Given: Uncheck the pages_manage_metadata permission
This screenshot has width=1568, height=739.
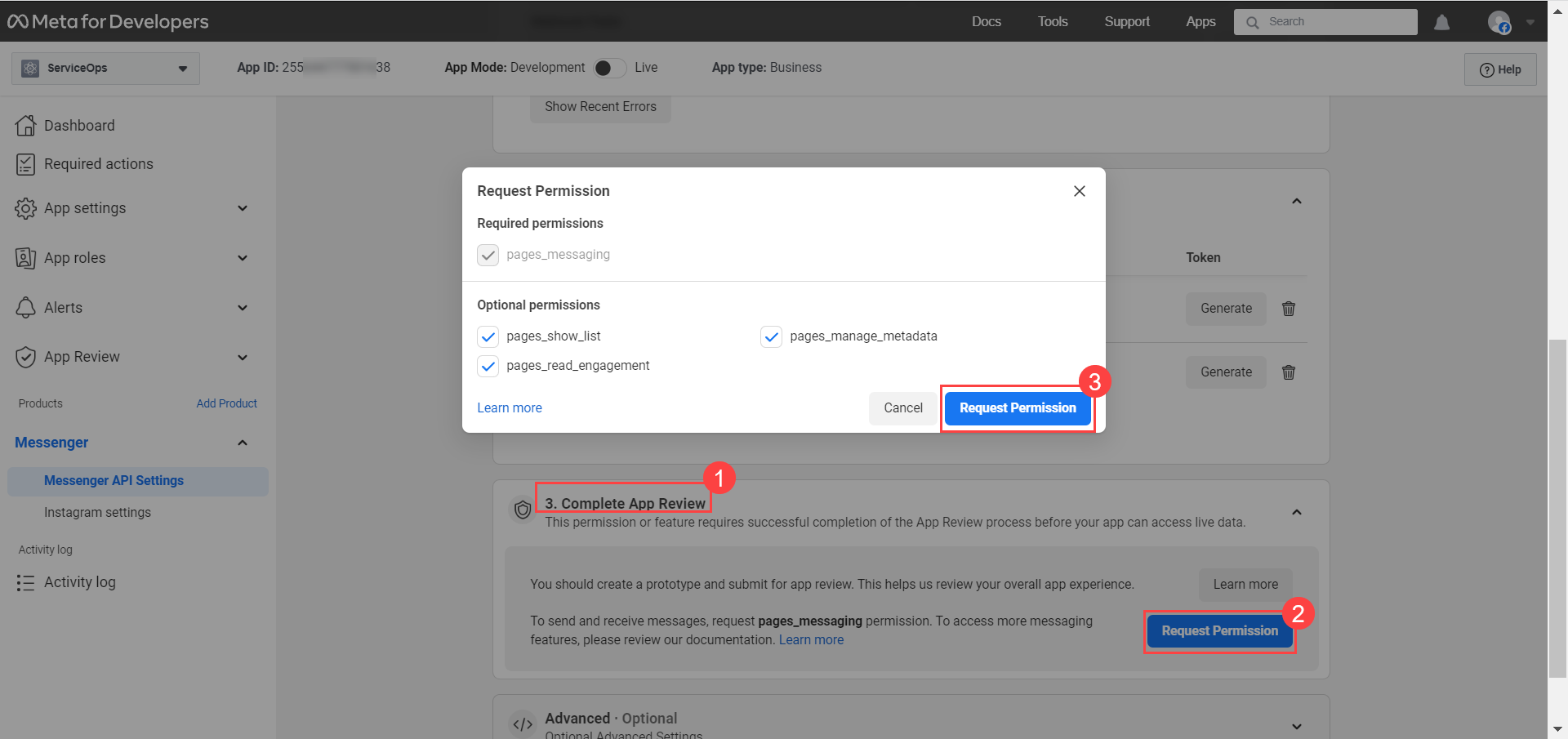Looking at the screenshot, I should coord(771,336).
